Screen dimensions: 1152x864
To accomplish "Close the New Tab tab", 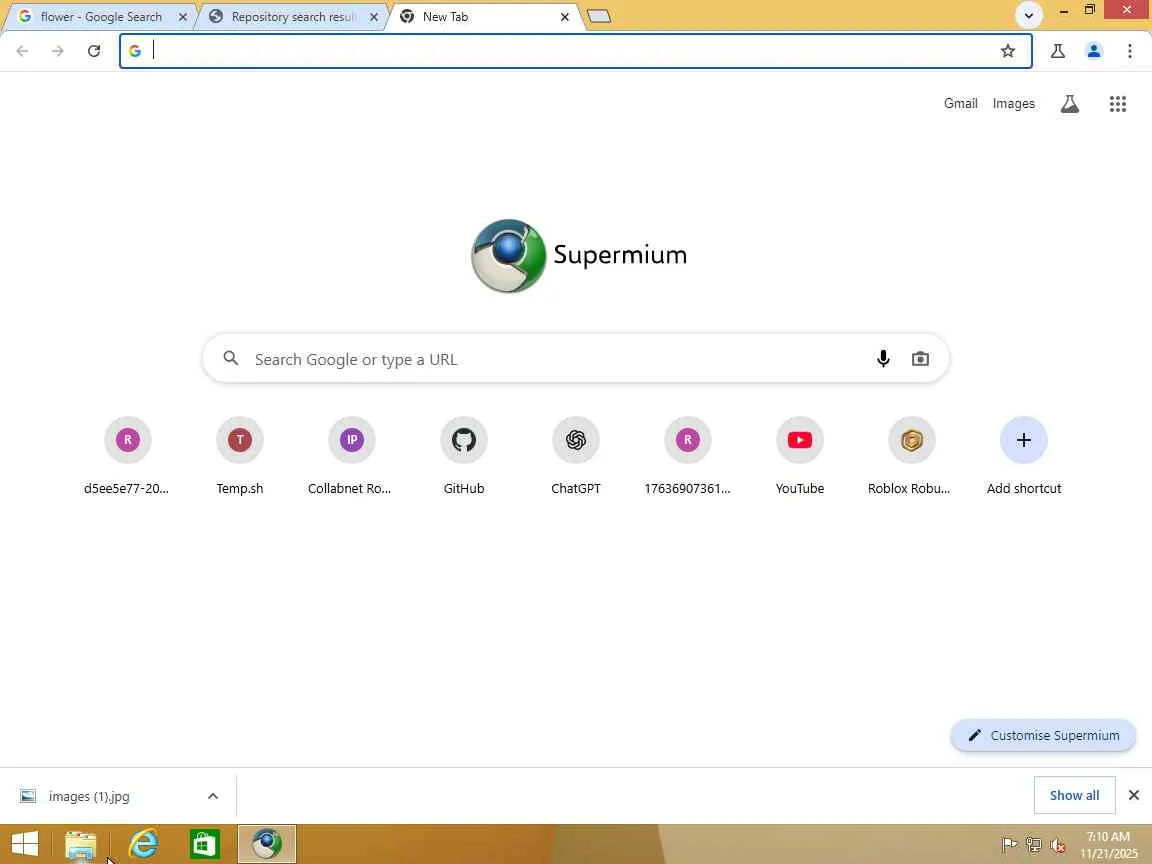I will click(564, 16).
